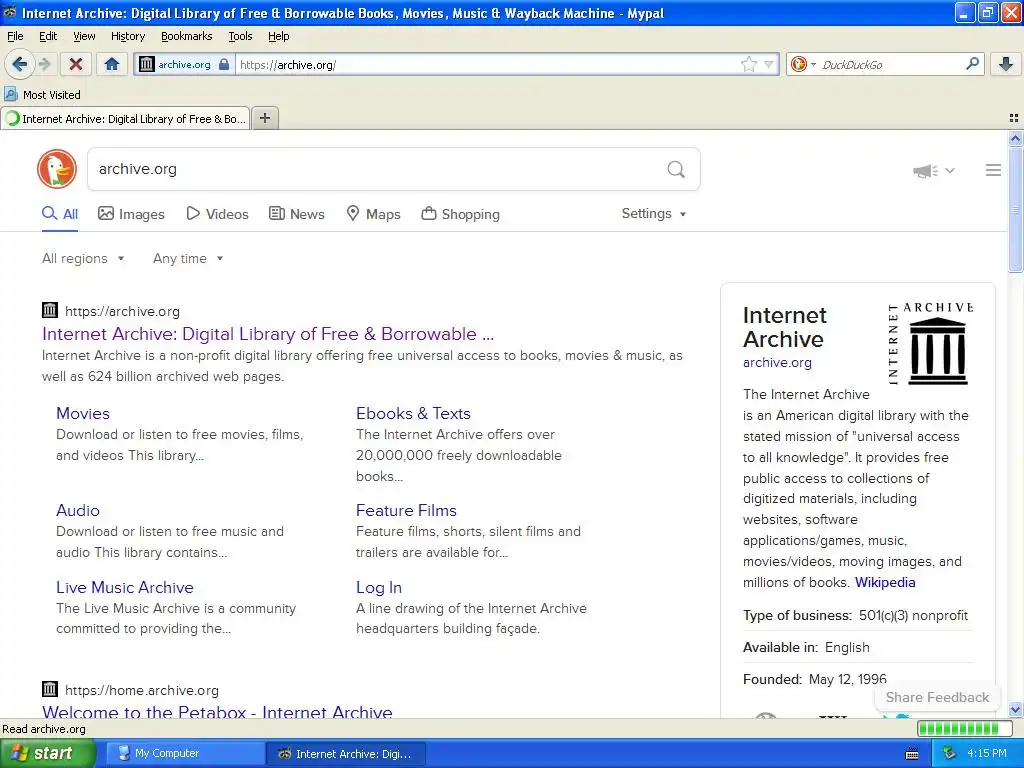Select the All results tab
The height and width of the screenshot is (768, 1024).
(59, 214)
